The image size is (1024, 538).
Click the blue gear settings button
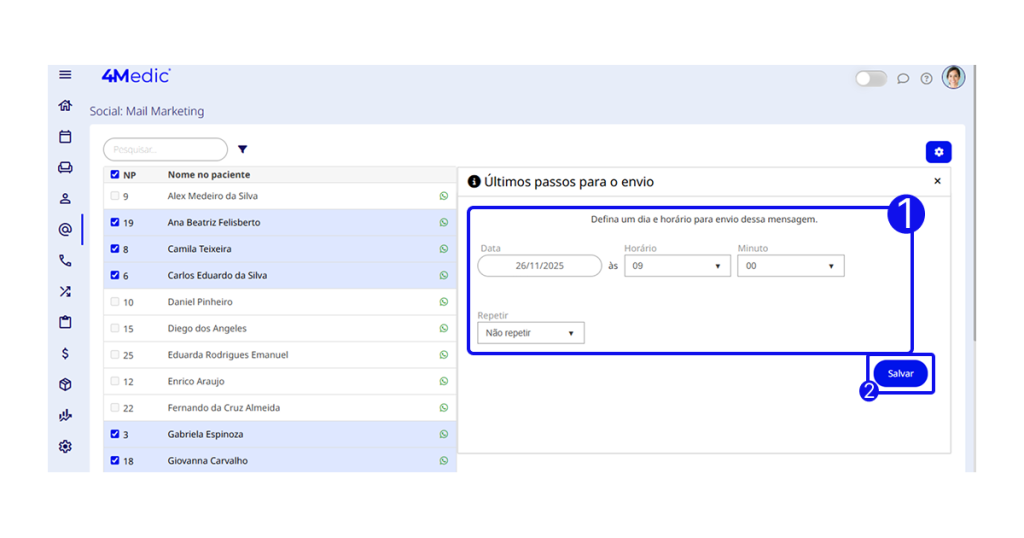[938, 152]
